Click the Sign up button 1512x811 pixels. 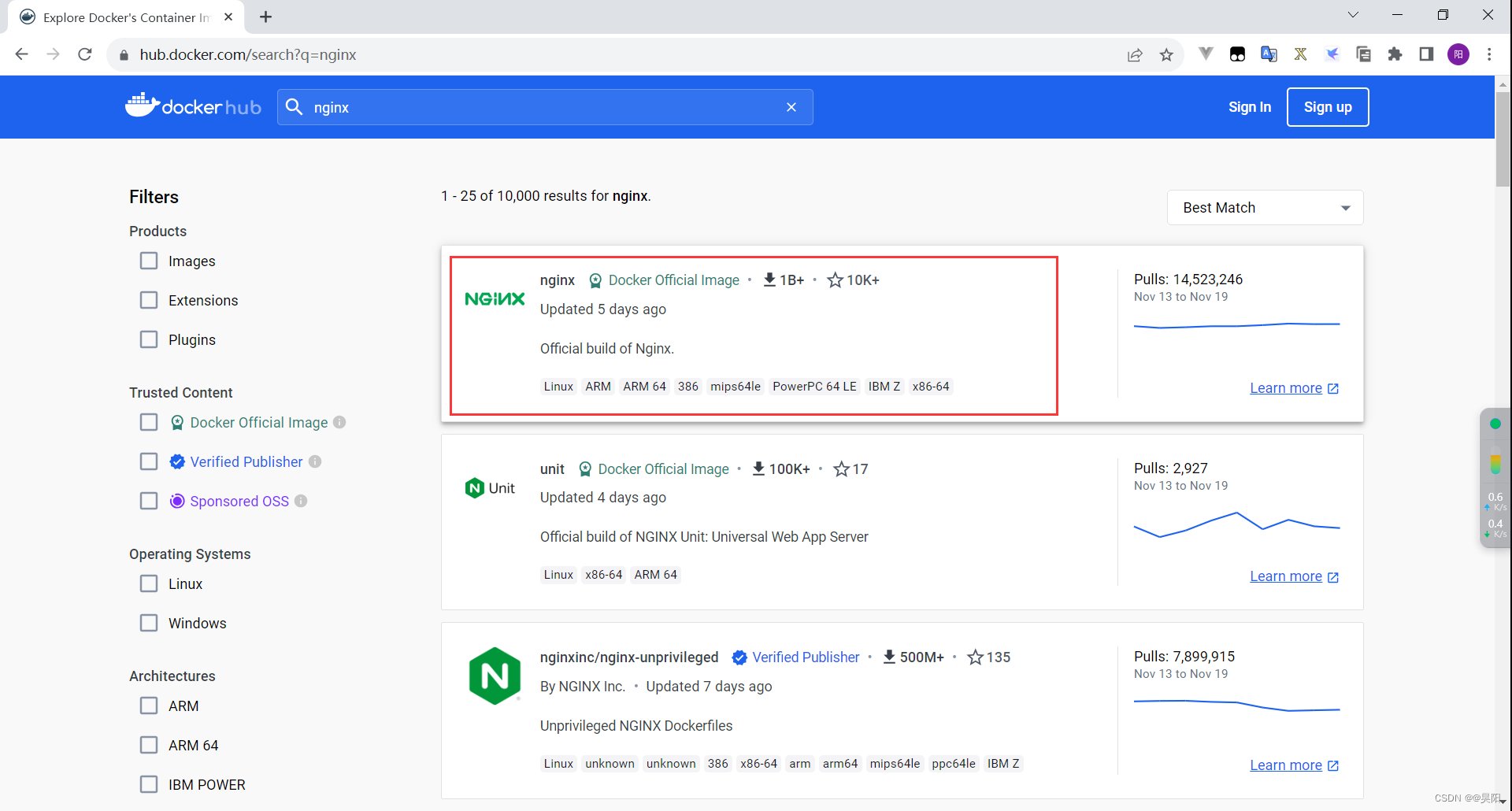(x=1328, y=107)
